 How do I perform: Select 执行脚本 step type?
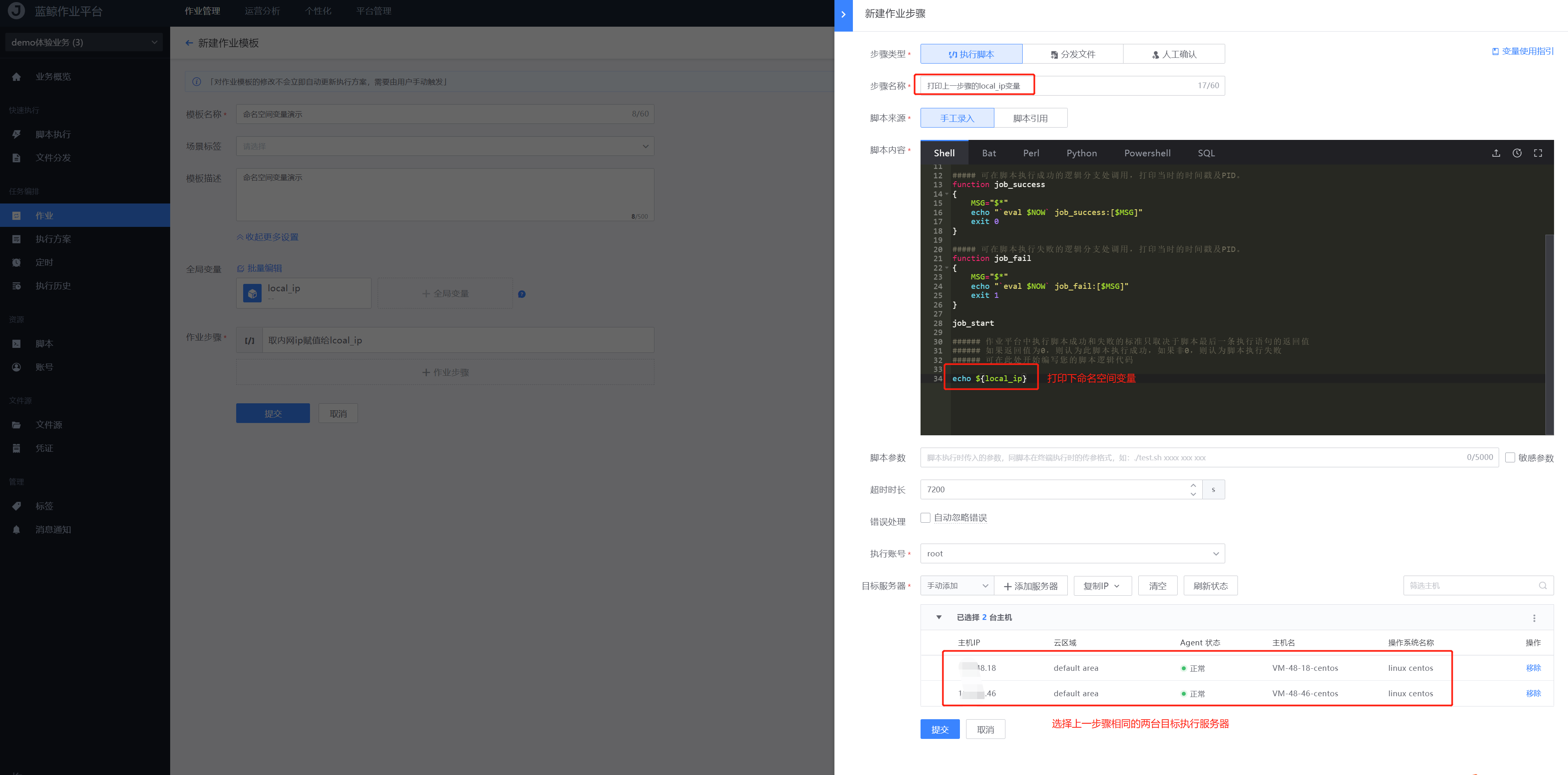pos(971,54)
